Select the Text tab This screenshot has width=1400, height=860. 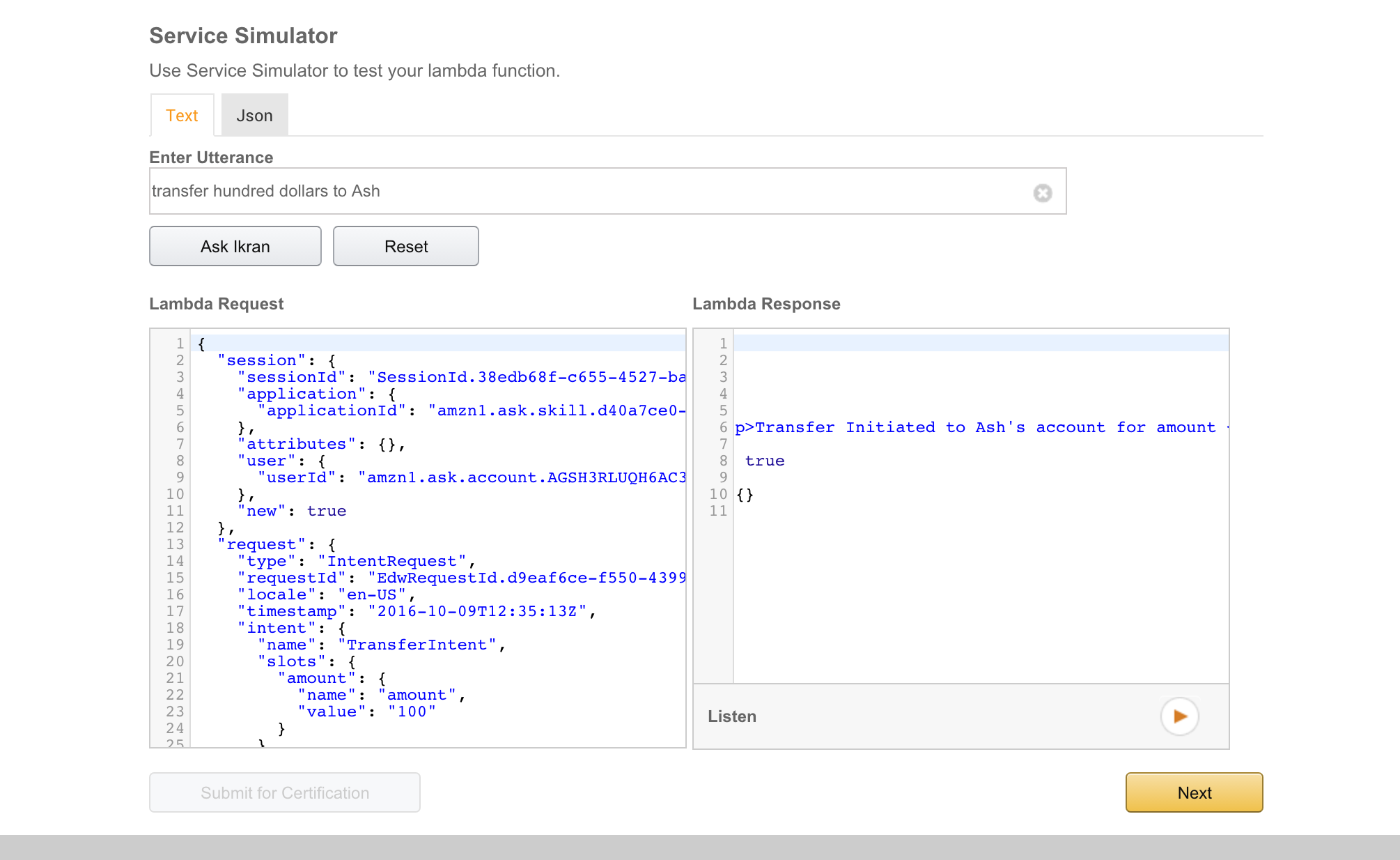click(182, 116)
